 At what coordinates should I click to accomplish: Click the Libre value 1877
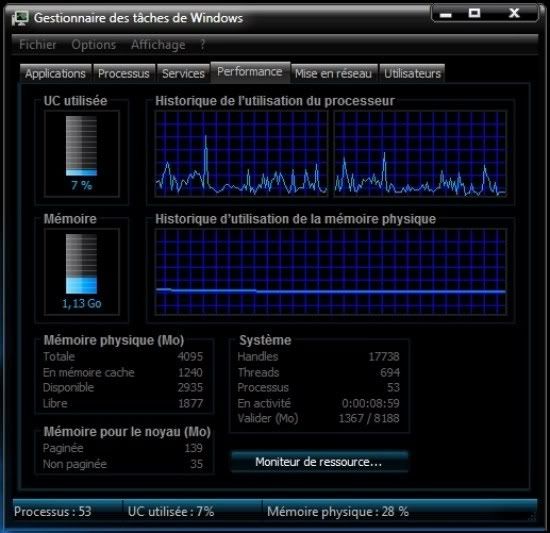pyautogui.click(x=190, y=403)
